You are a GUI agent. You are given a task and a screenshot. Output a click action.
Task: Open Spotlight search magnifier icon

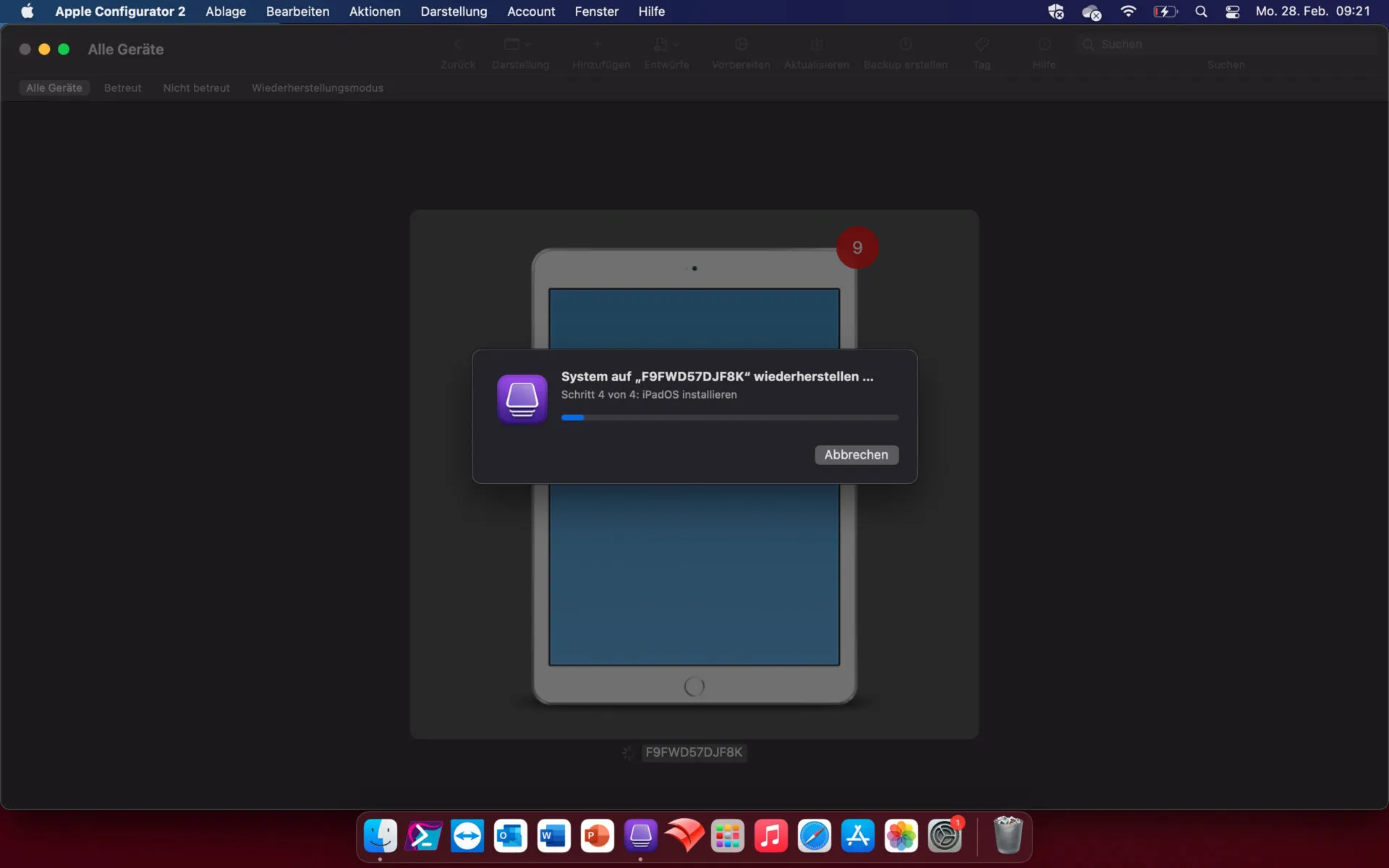pyautogui.click(x=1201, y=12)
